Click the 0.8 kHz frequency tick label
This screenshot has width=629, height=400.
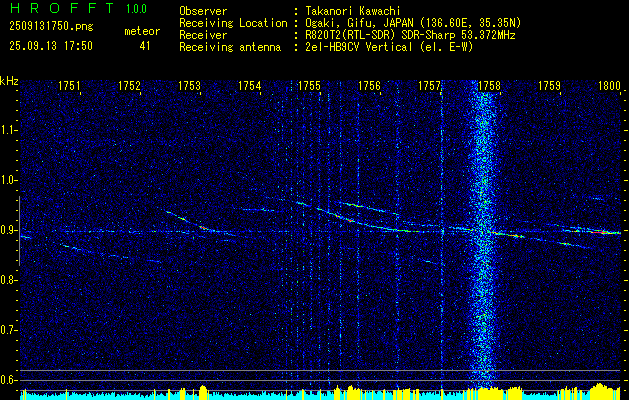[8, 280]
